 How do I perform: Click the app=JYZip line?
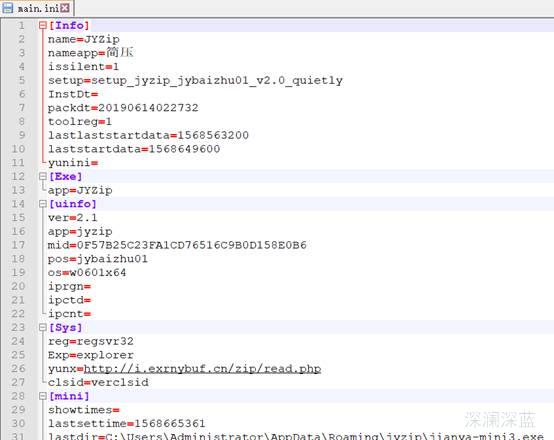80,190
